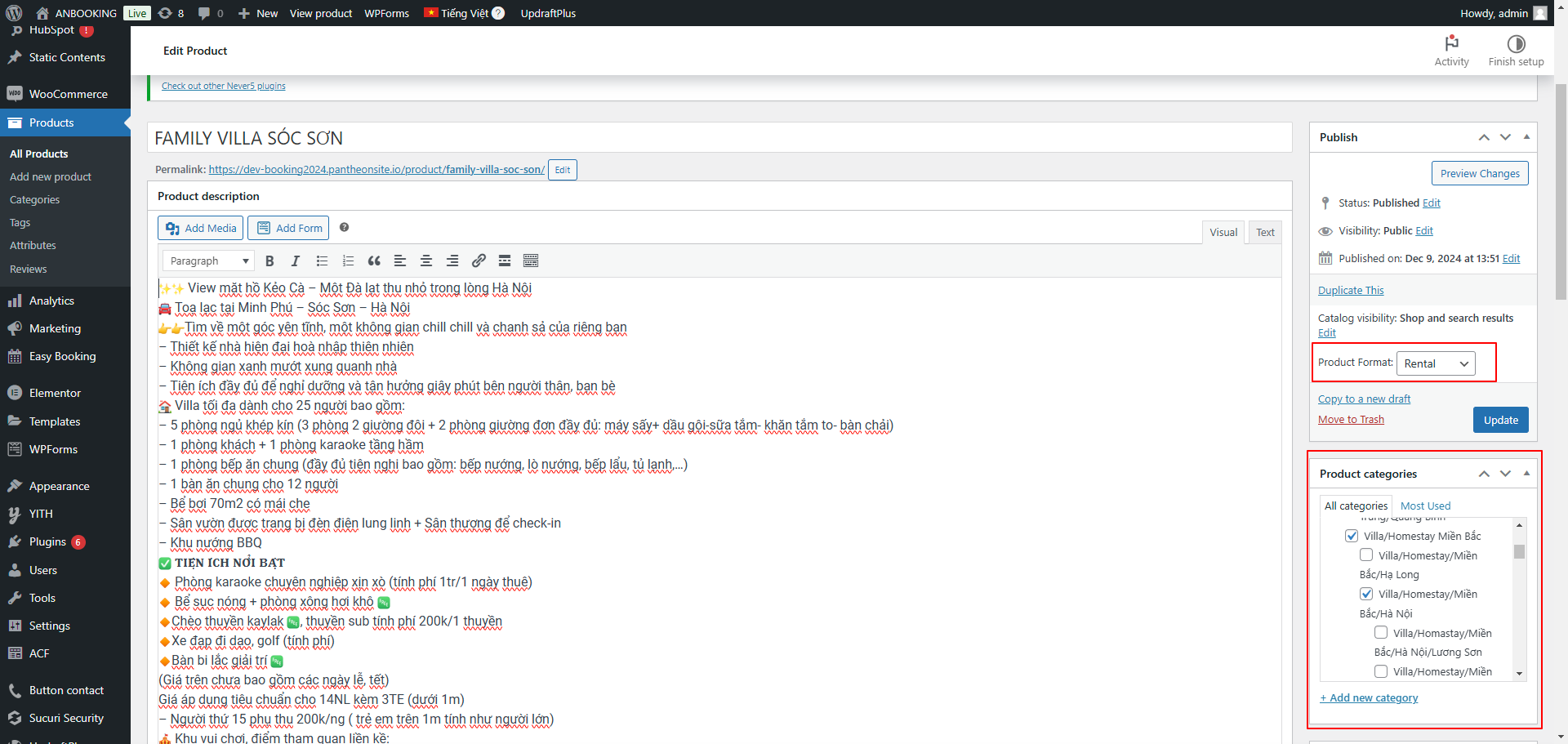Open the Activity panel
1568x744 pixels.
pos(1451,51)
